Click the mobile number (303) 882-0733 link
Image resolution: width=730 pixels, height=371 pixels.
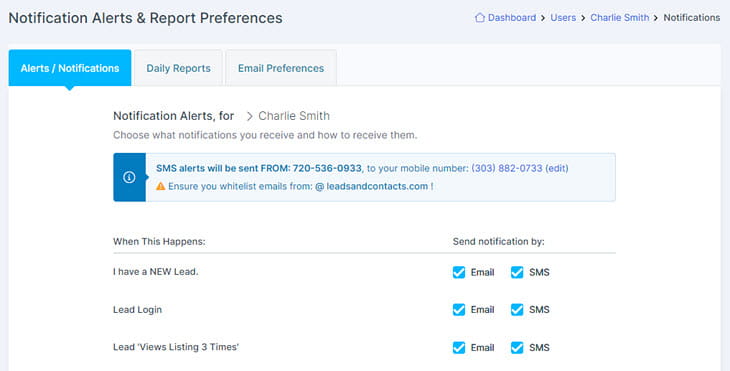[x=507, y=168]
